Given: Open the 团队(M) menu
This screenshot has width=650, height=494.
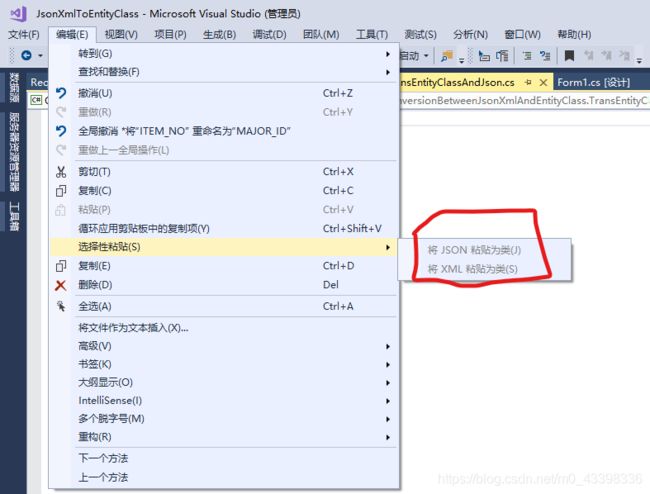Looking at the screenshot, I should point(321,34).
